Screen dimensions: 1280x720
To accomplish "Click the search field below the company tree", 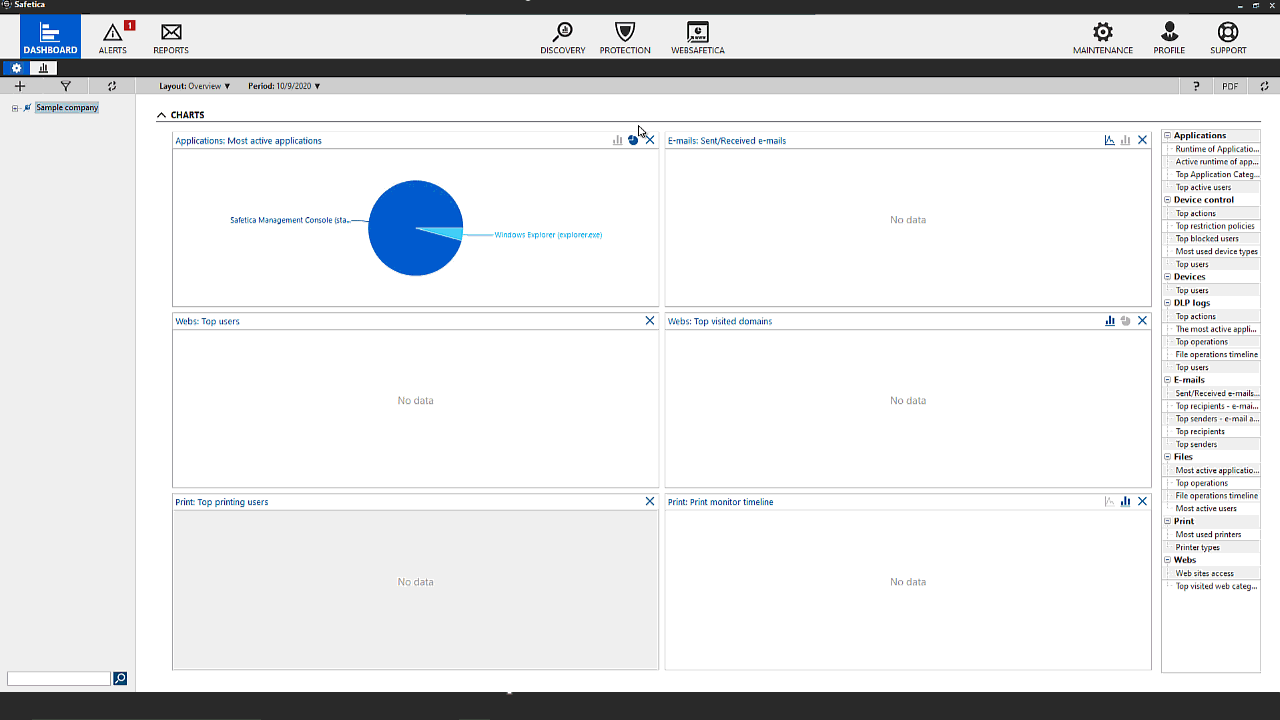I will [x=58, y=678].
